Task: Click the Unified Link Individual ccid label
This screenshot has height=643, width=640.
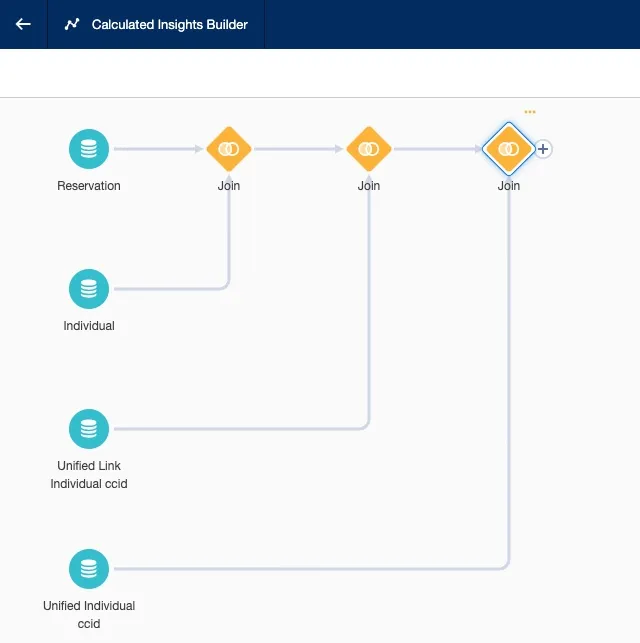Action: [x=89, y=475]
